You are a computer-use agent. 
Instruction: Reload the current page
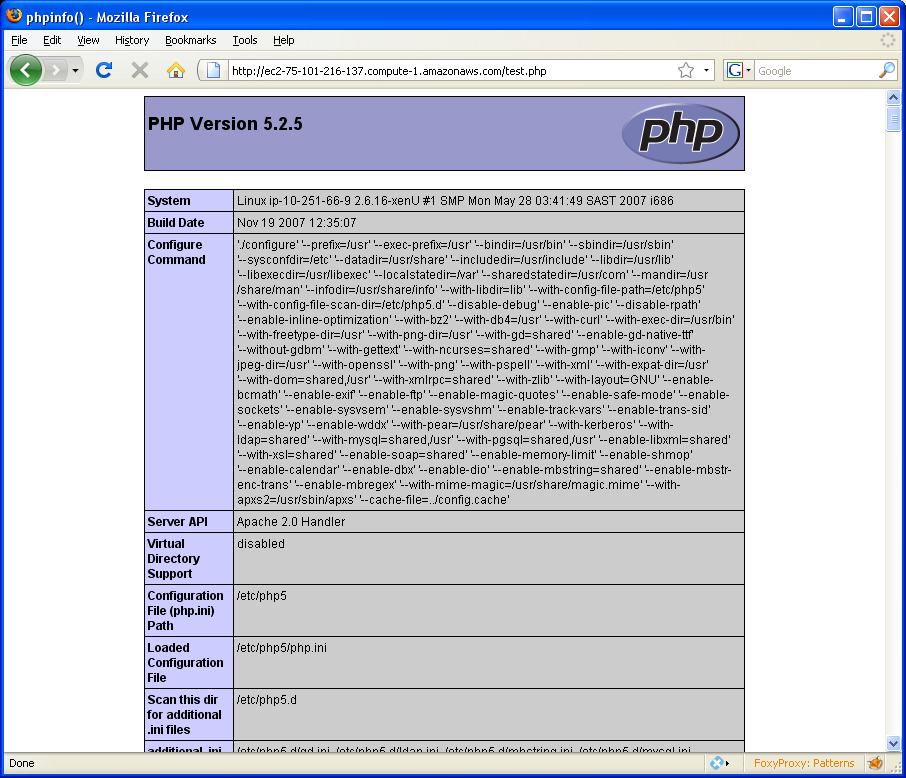(104, 71)
